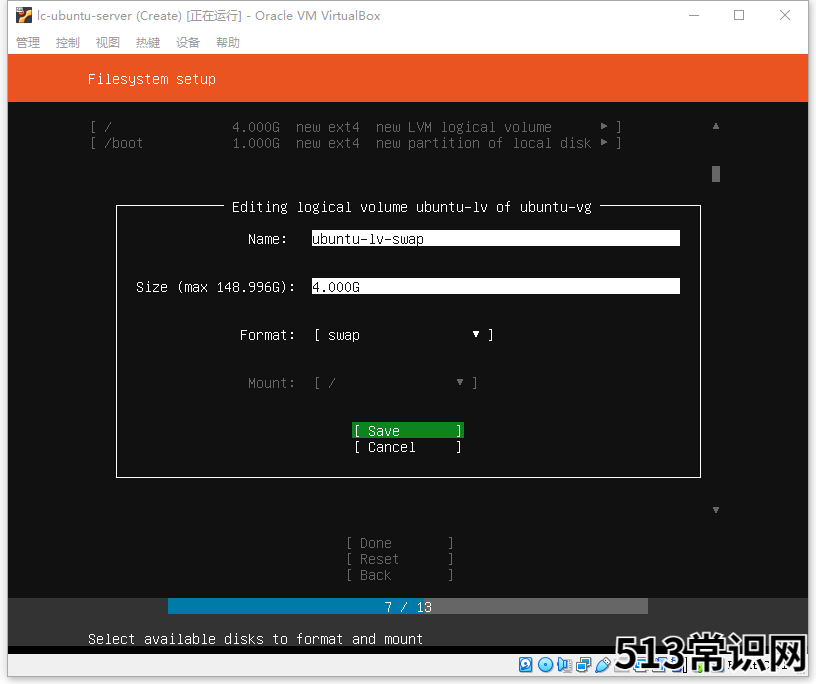The width and height of the screenshot is (816, 684).
Task: Open the 视图 menu
Action: pos(108,43)
